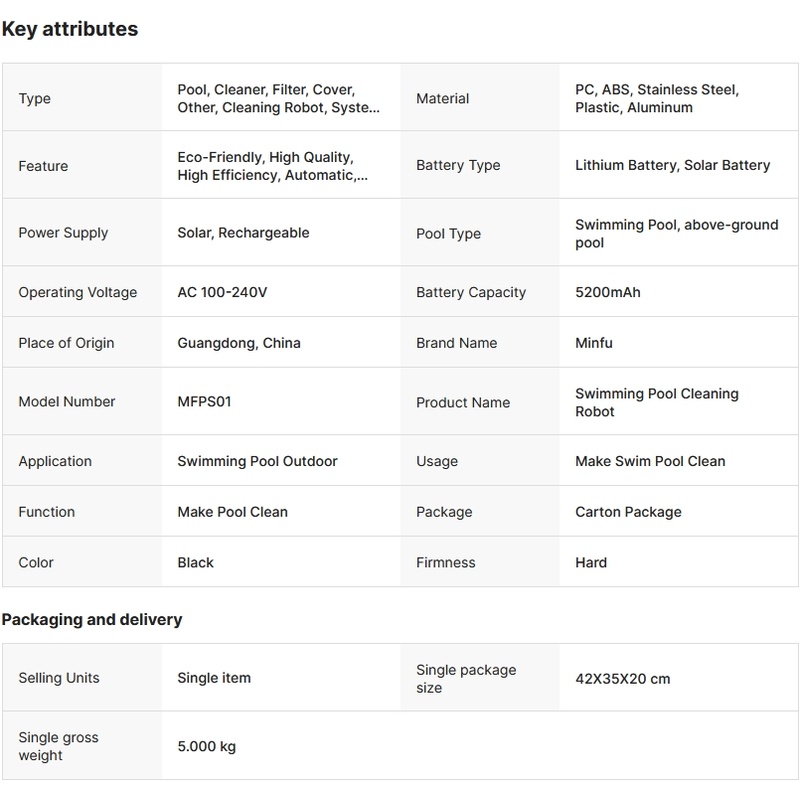This screenshot has height=788, width=800.
Task: Select the "Black" color value
Action: tap(195, 562)
